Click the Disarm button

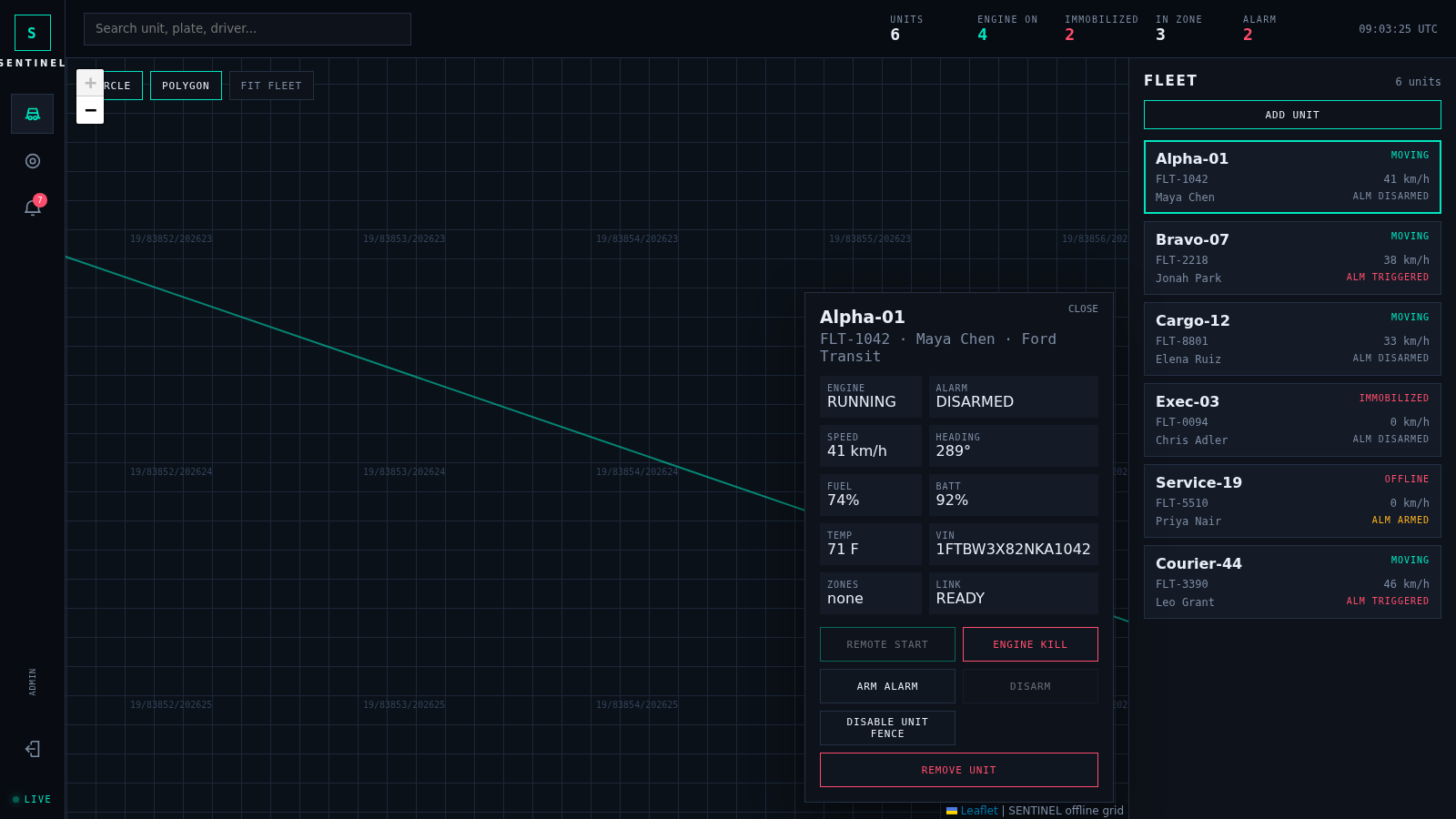pyautogui.click(x=1030, y=686)
